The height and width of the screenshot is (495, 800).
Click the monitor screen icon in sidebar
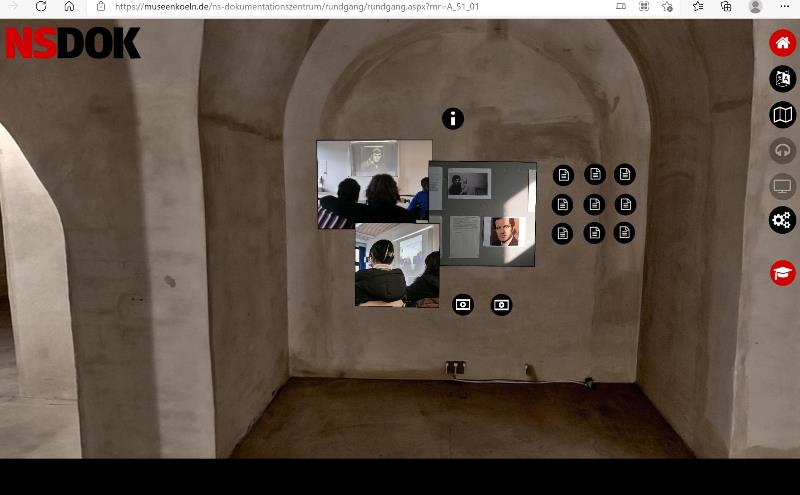[782, 186]
